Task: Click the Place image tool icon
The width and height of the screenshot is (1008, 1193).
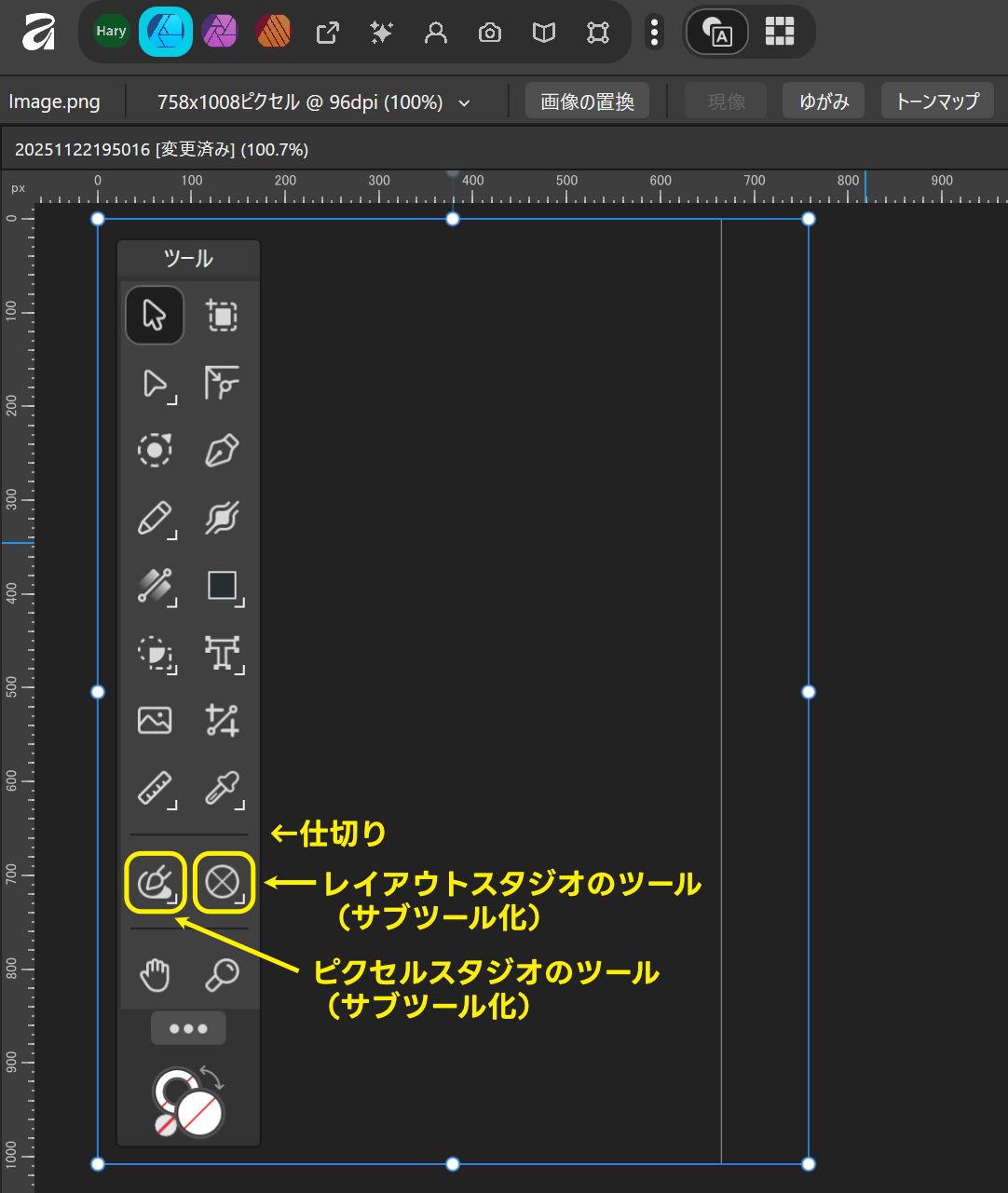Action: point(155,720)
